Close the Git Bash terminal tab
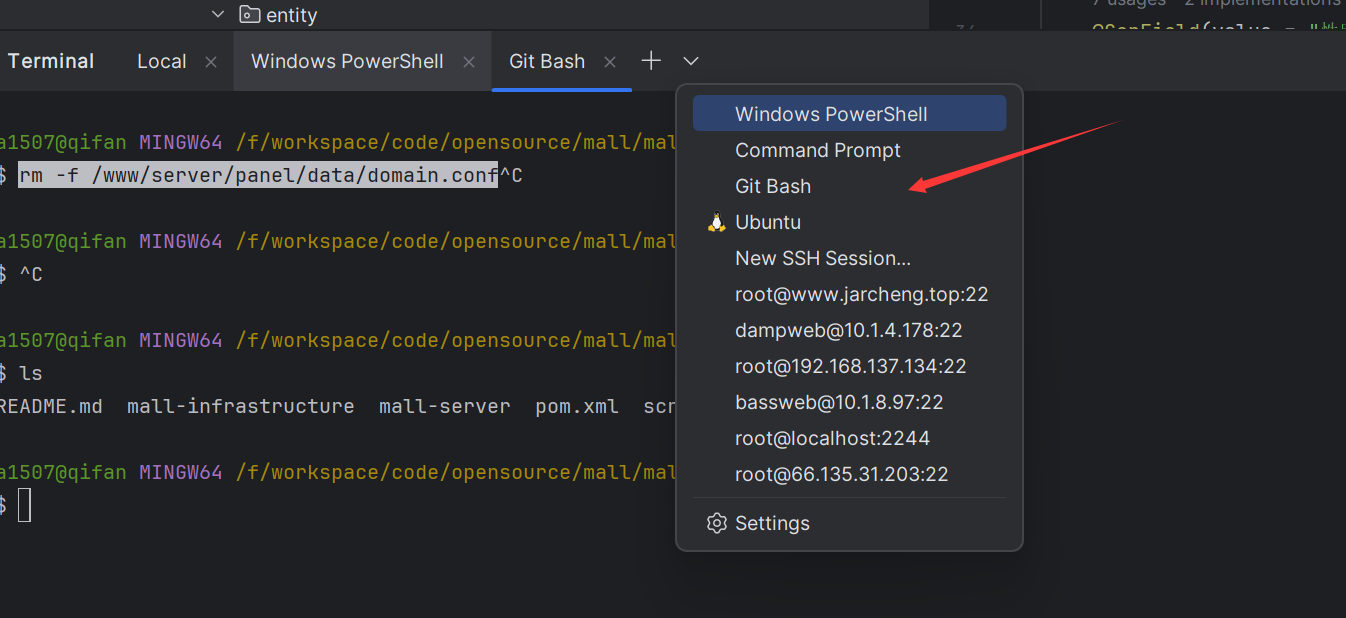 (x=610, y=61)
